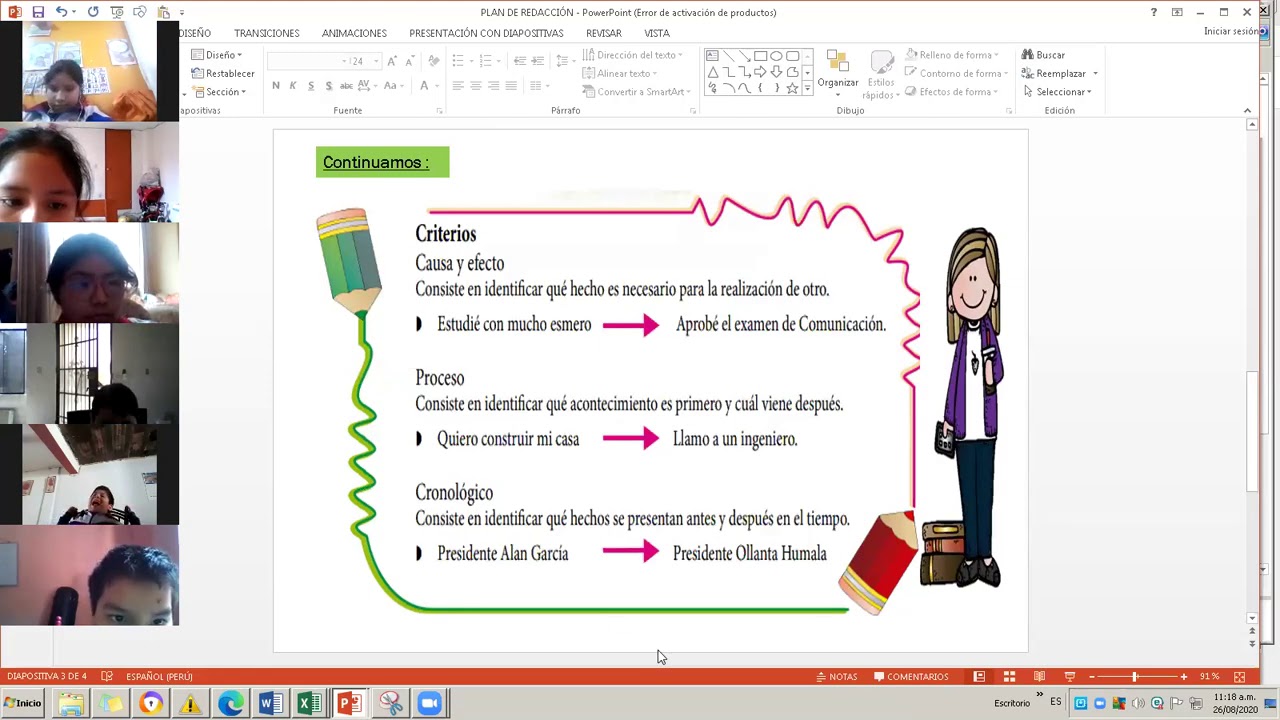The image size is (1280, 720).
Task: Toggle text shadow formatting
Action: pos(328,86)
